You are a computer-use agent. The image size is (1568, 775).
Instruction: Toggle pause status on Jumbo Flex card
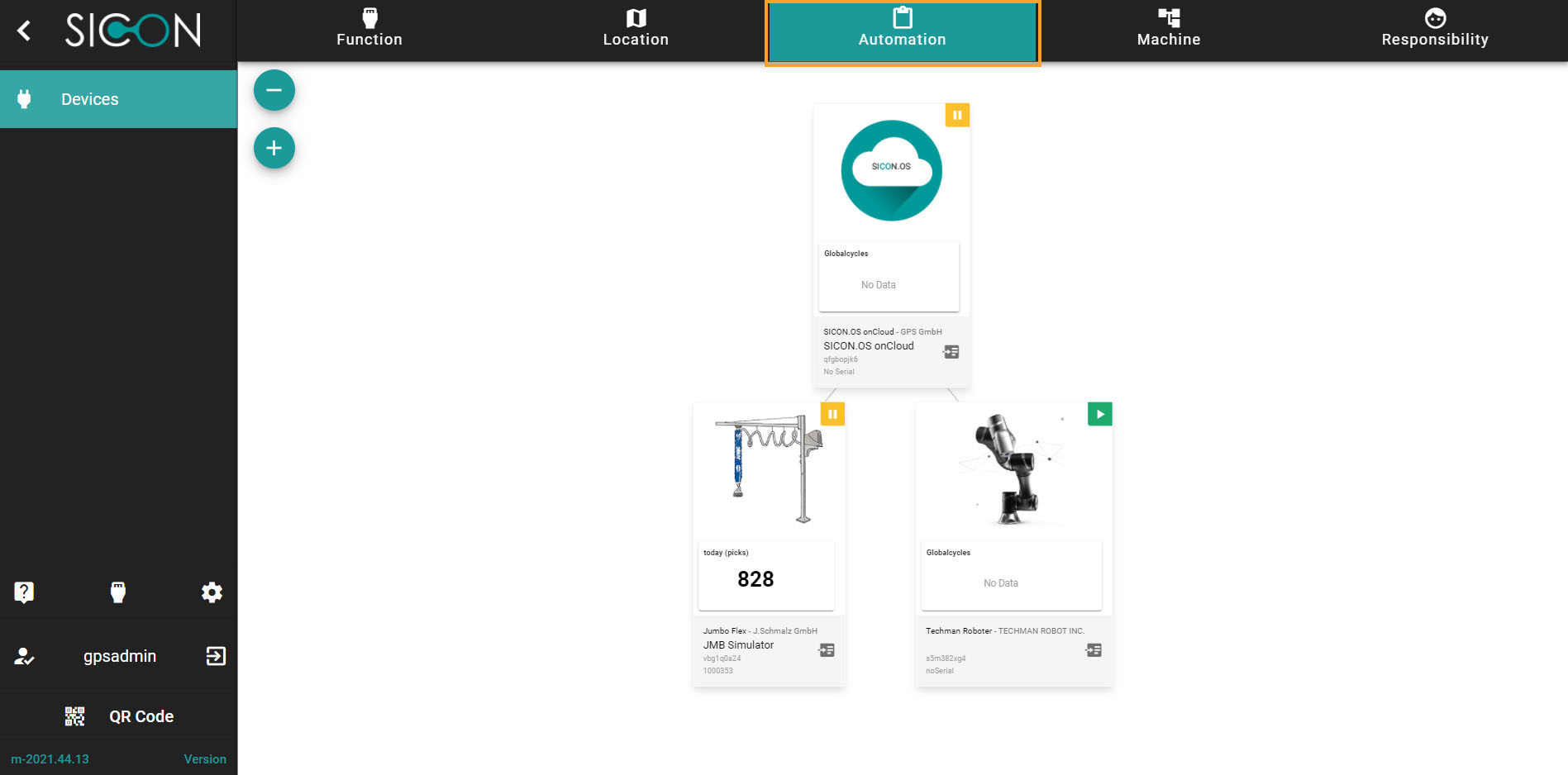point(832,414)
